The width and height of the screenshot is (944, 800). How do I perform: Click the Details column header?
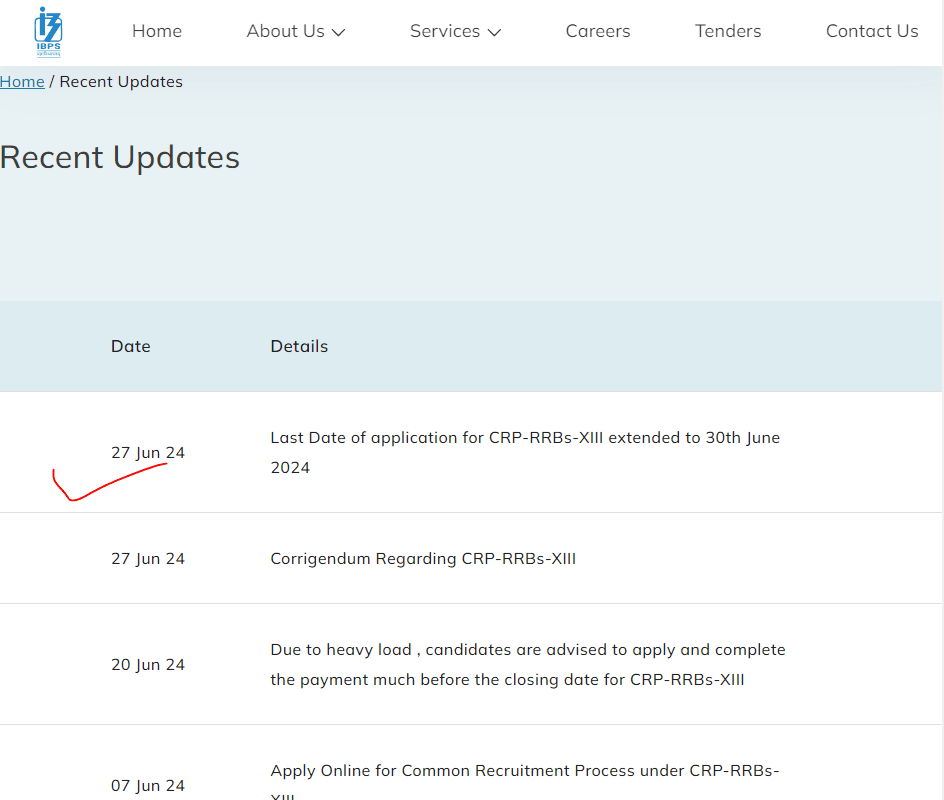tap(299, 346)
